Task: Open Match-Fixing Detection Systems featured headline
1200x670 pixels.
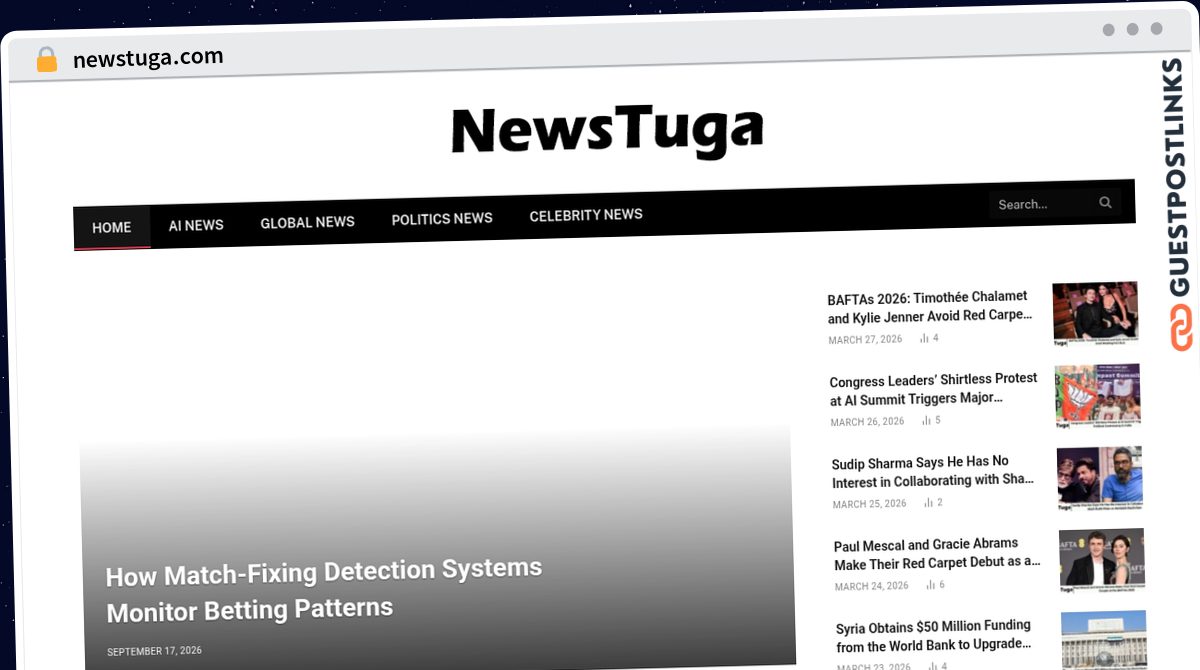Action: point(325,590)
